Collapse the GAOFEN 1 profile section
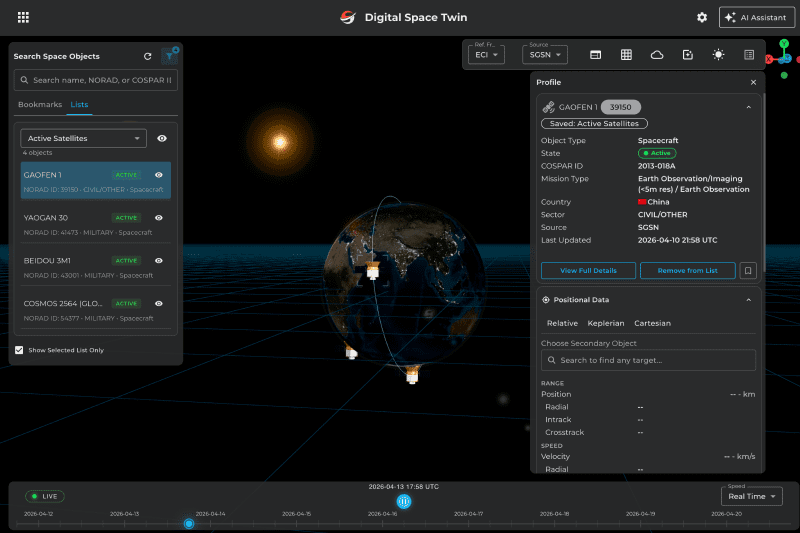The width and height of the screenshot is (800, 533). coord(748,107)
